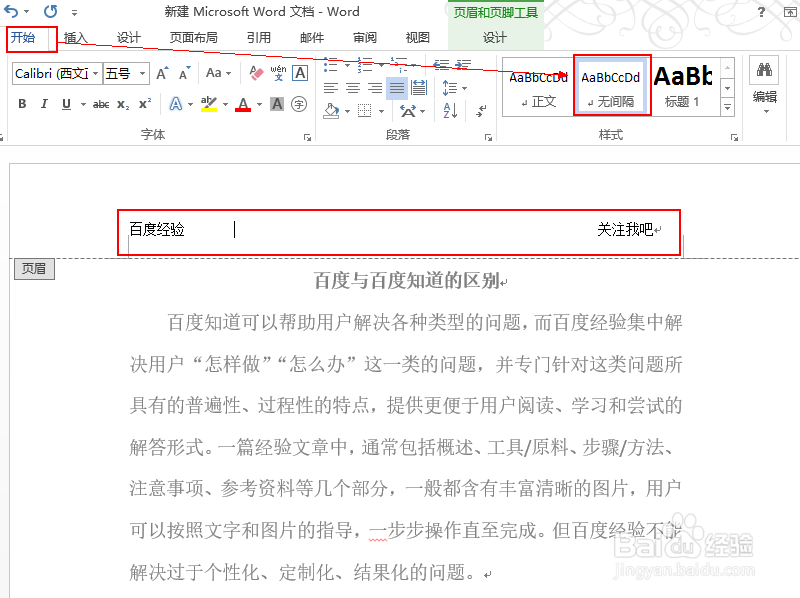Click the title 百度与百度知道的区别

tap(407, 280)
